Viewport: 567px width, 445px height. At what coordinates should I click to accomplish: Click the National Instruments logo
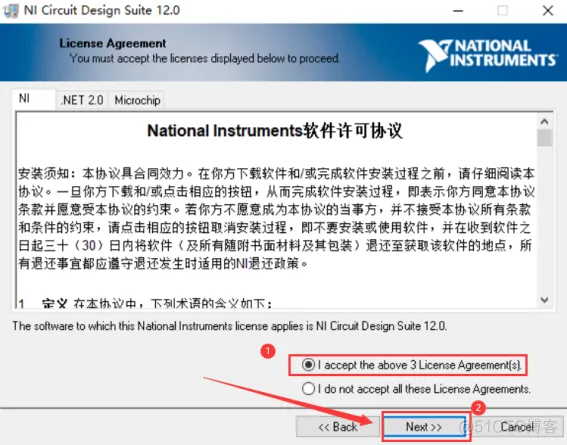(488, 55)
